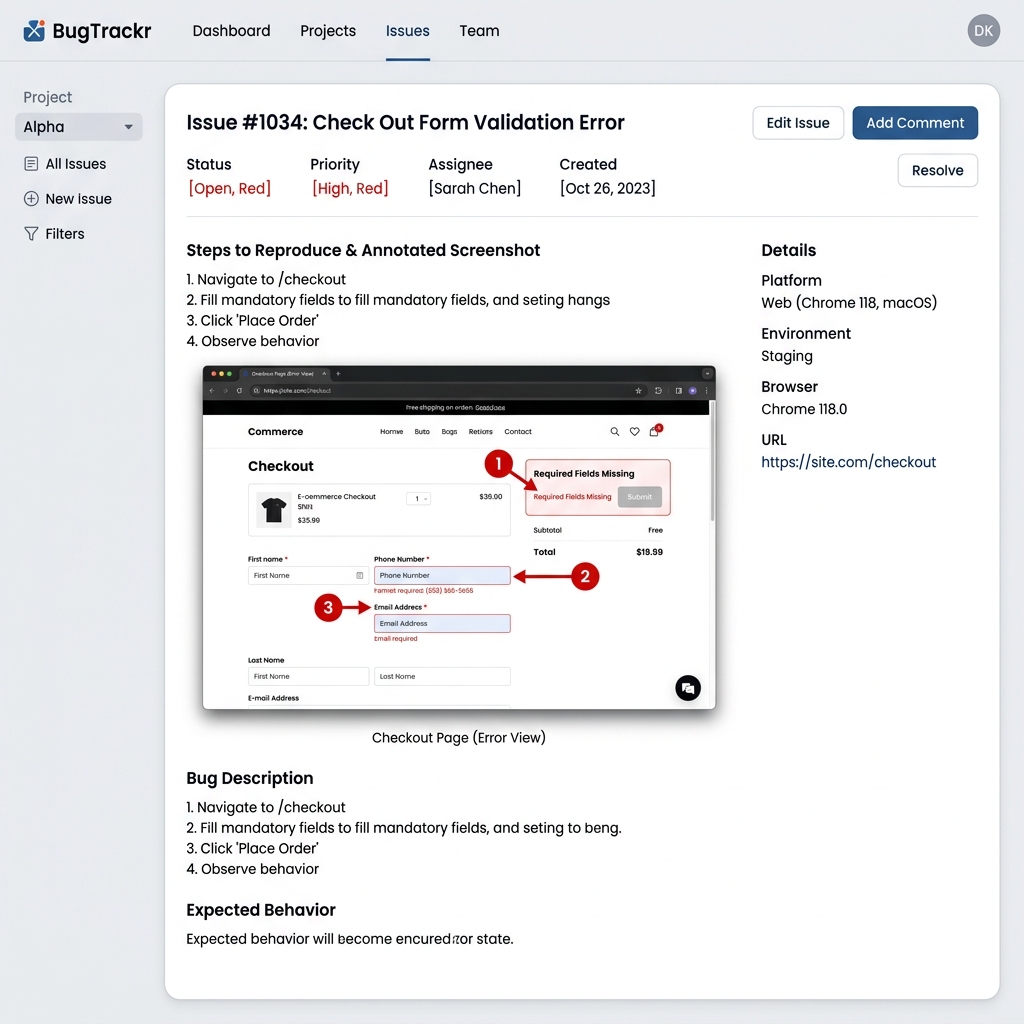Click the shopping bag cart icon
Screen dimensions: 1024x1024
tap(654, 431)
